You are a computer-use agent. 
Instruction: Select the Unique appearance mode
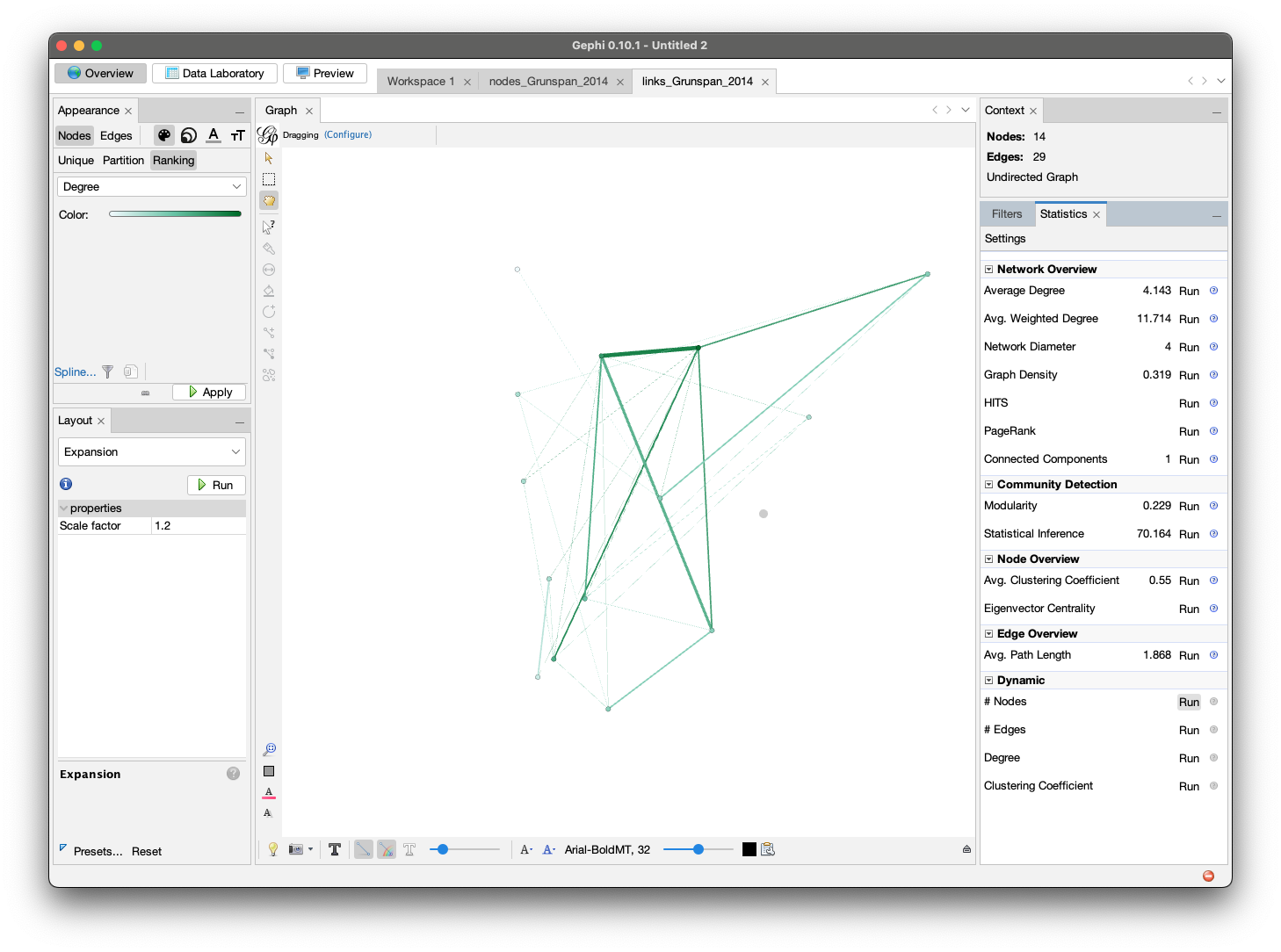pyautogui.click(x=76, y=160)
